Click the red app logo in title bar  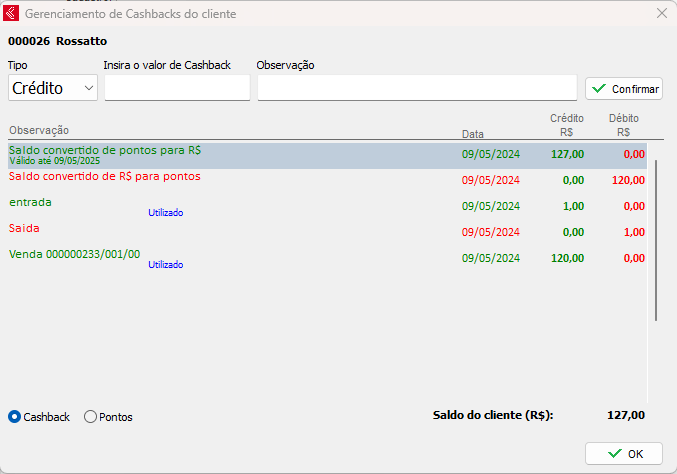point(12,14)
